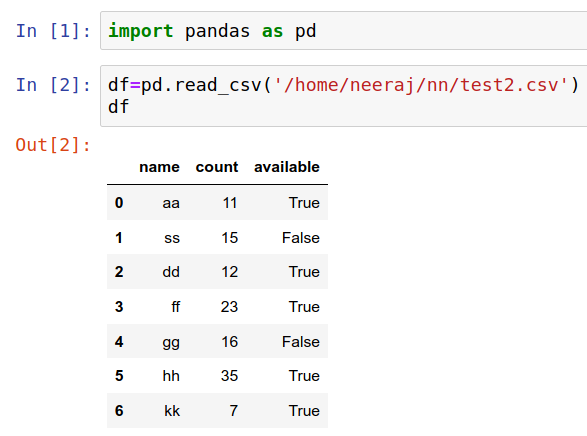
Task: Select the In [1] prompt label
Action: 53,31
